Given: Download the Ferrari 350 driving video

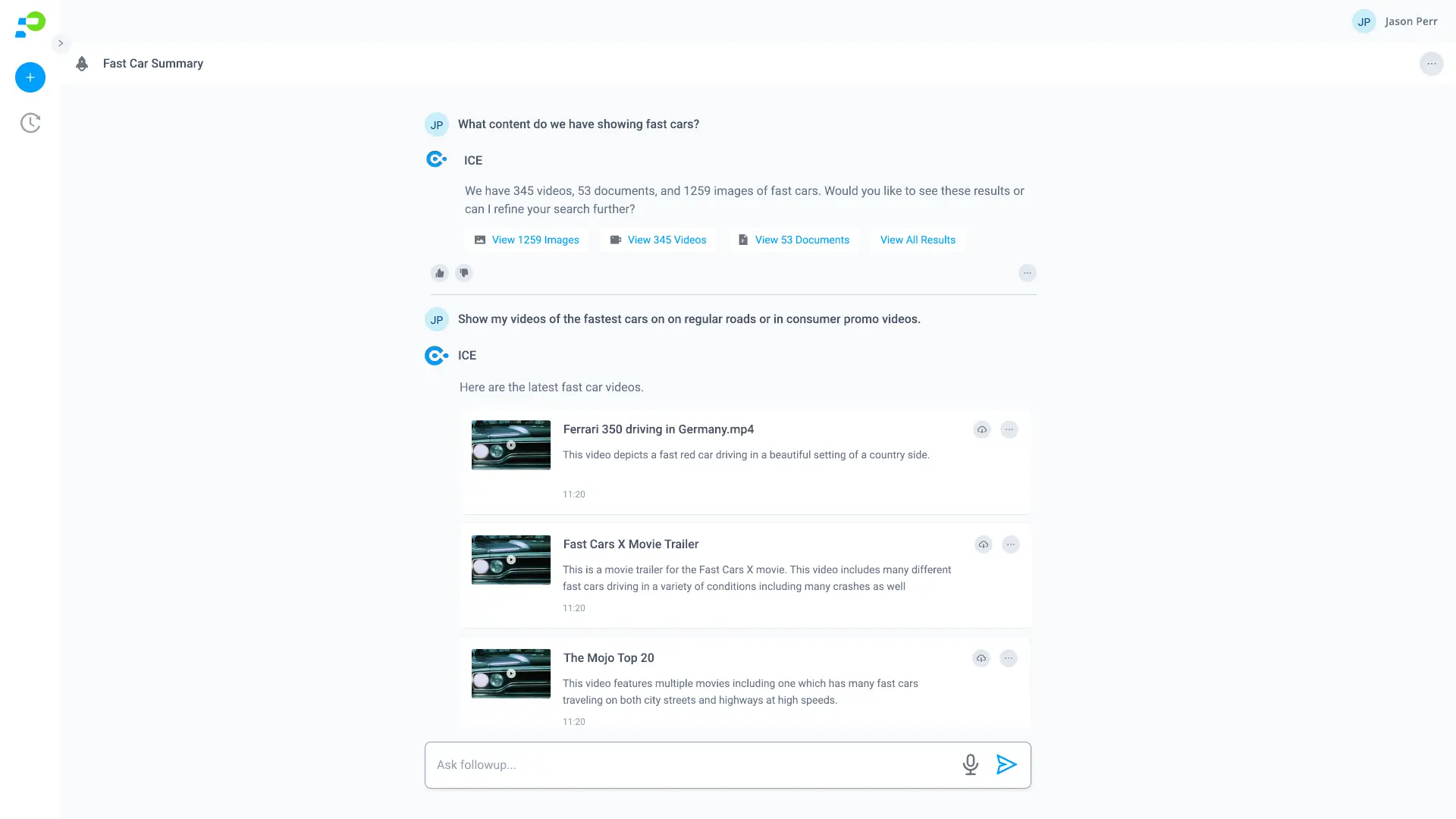Looking at the screenshot, I should point(982,430).
